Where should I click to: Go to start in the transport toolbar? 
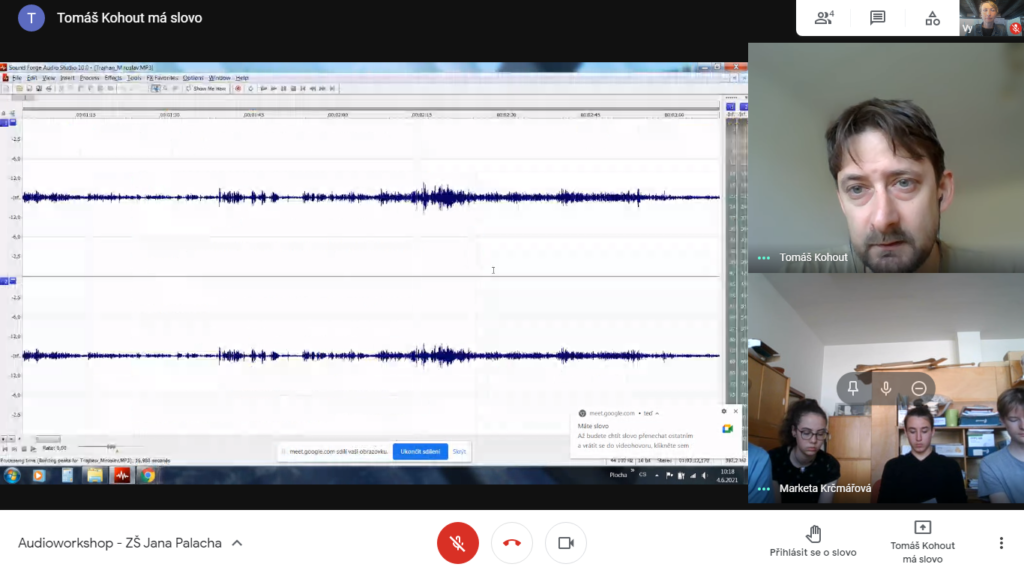tap(303, 88)
